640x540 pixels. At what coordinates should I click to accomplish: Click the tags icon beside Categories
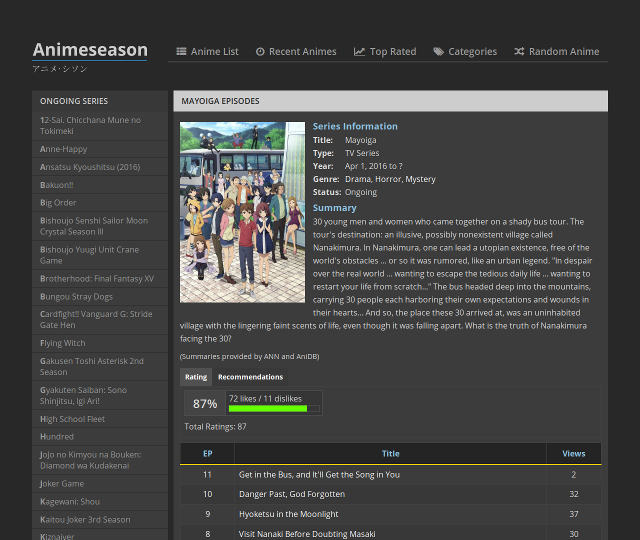tap(438, 51)
